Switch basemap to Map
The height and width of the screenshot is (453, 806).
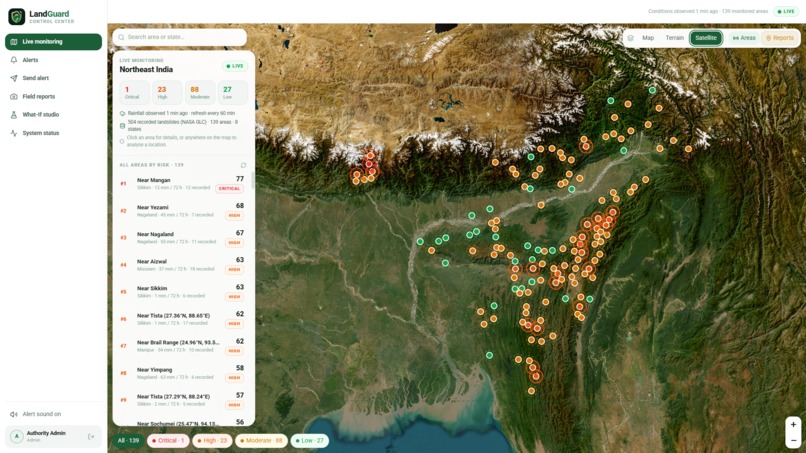(x=648, y=38)
